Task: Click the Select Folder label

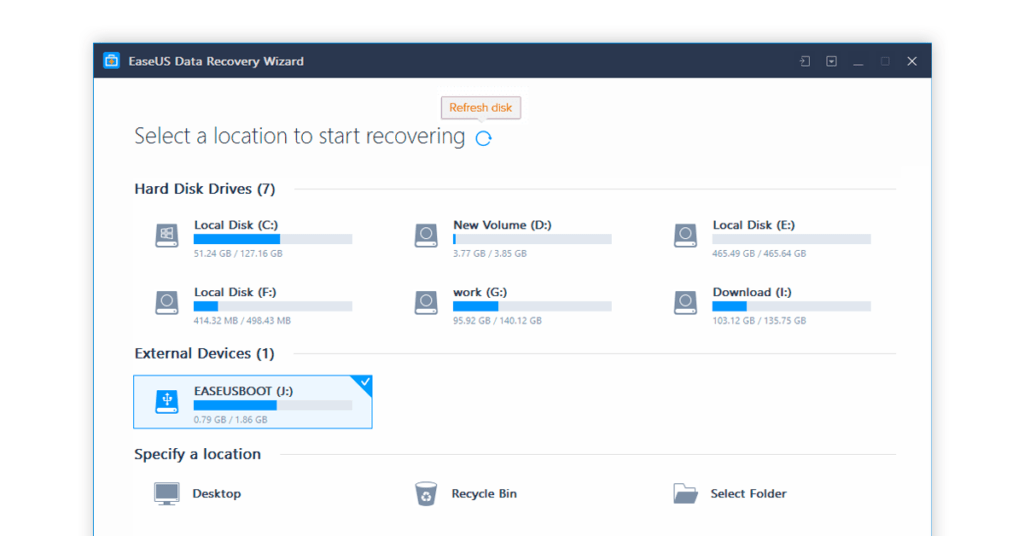Action: [x=748, y=493]
